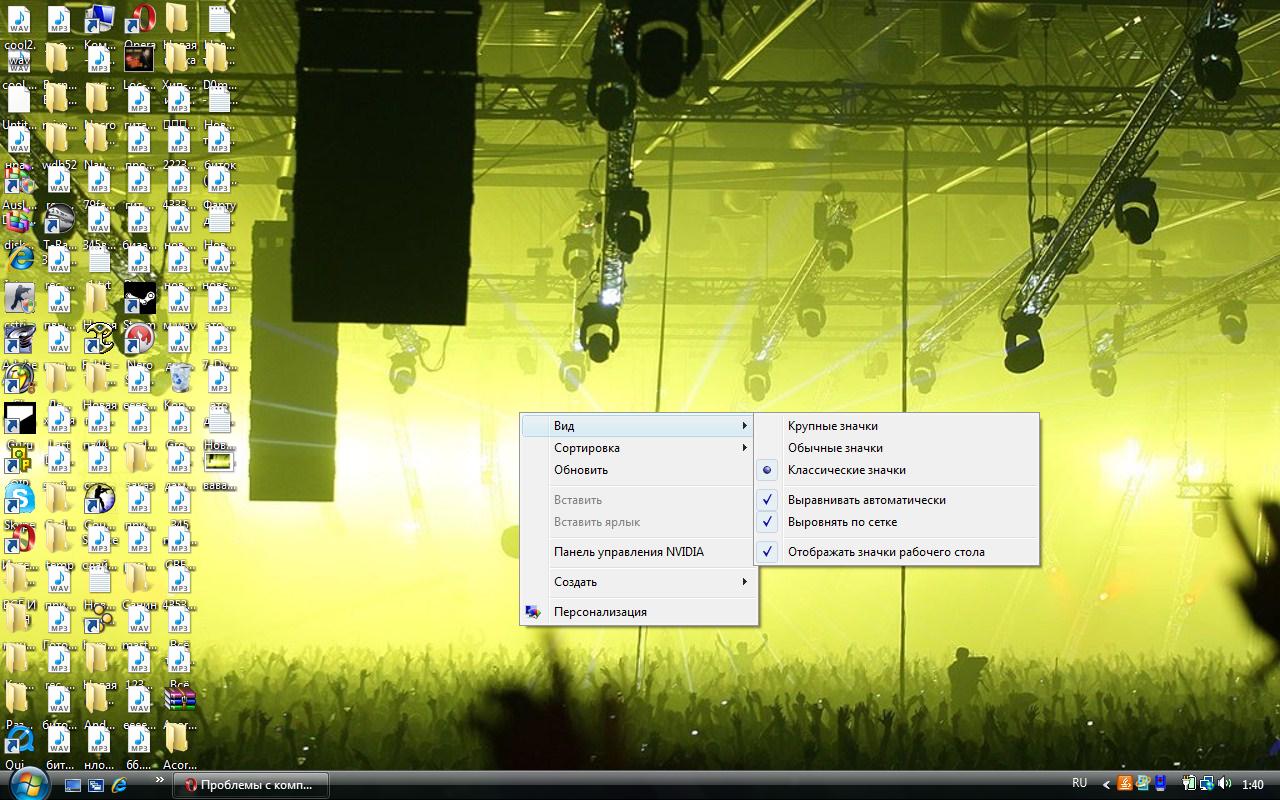Screen dimensions: 1280x800
Task: Expand the 'Создать' submenu arrow
Action: pos(744,582)
